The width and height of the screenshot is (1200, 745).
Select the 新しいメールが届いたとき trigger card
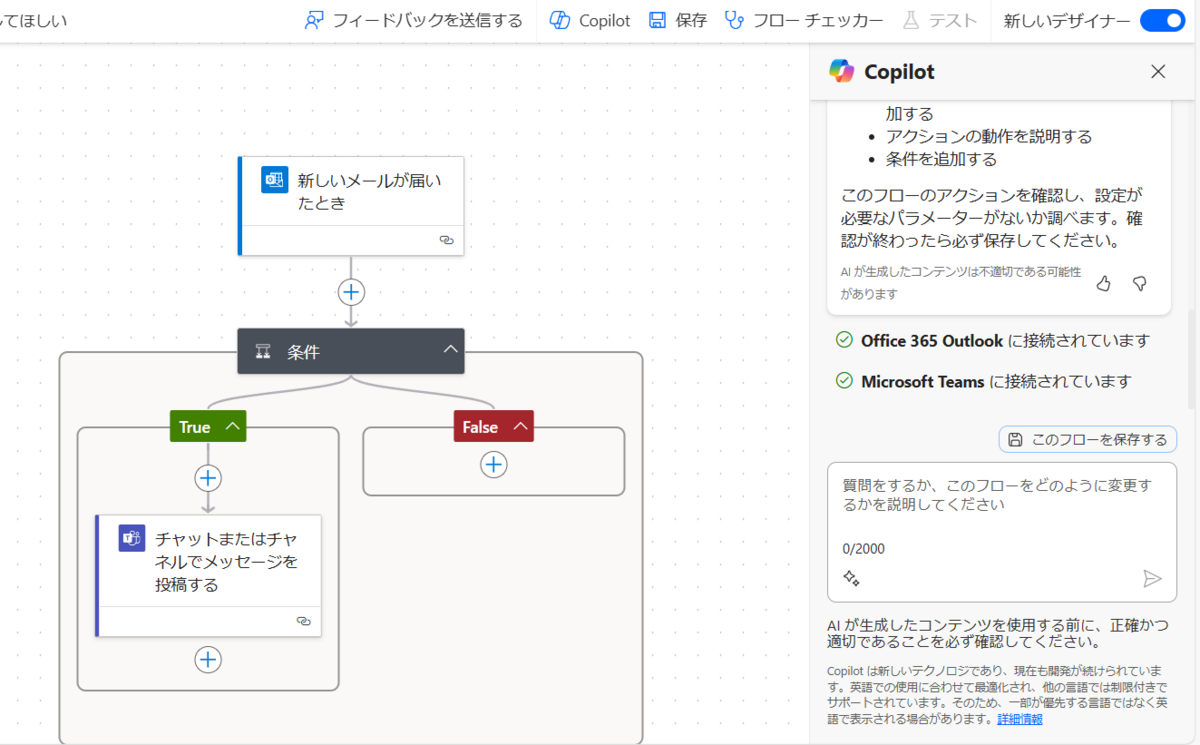pos(351,205)
